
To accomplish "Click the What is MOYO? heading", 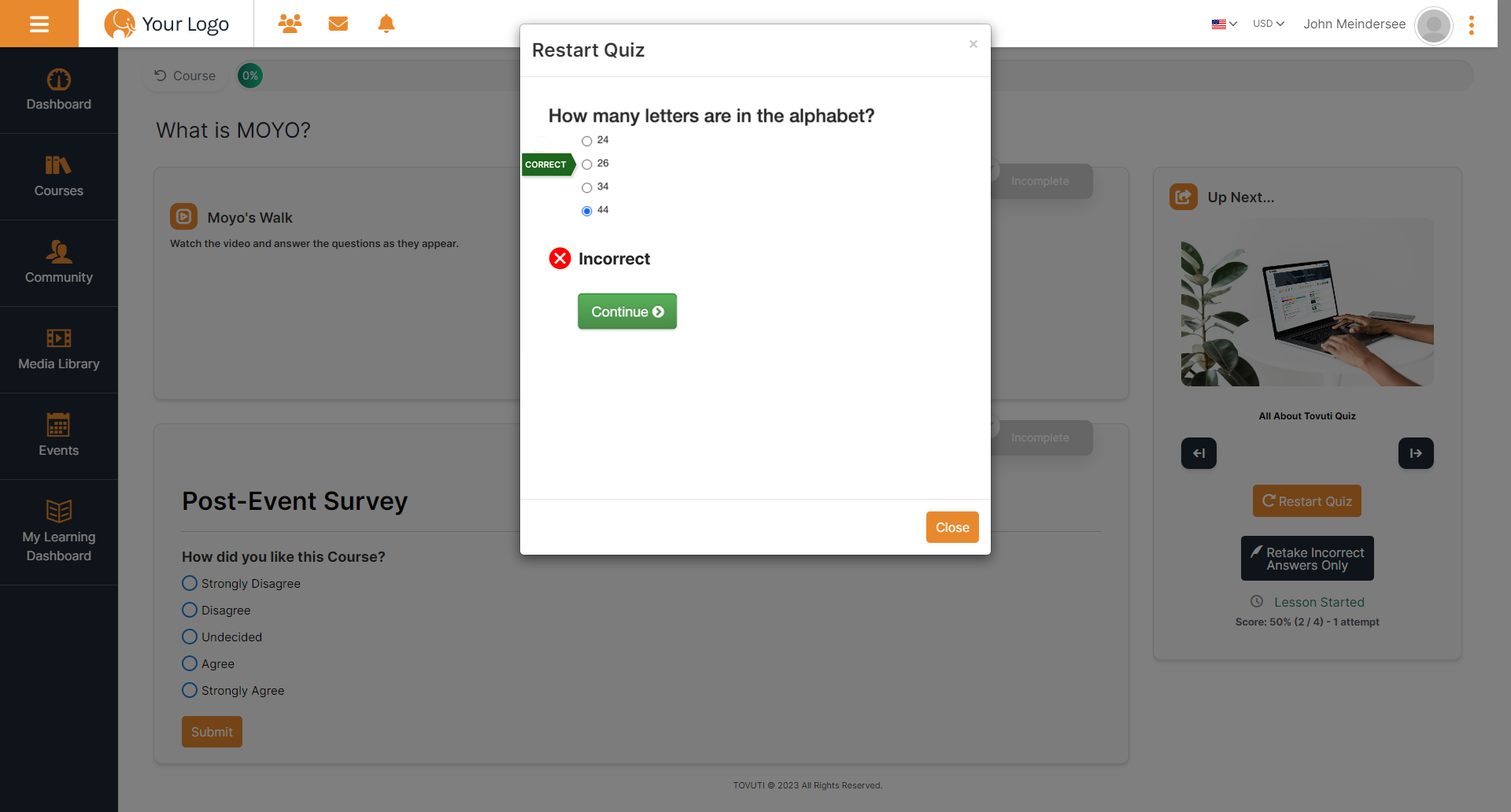I will pyautogui.click(x=234, y=131).
